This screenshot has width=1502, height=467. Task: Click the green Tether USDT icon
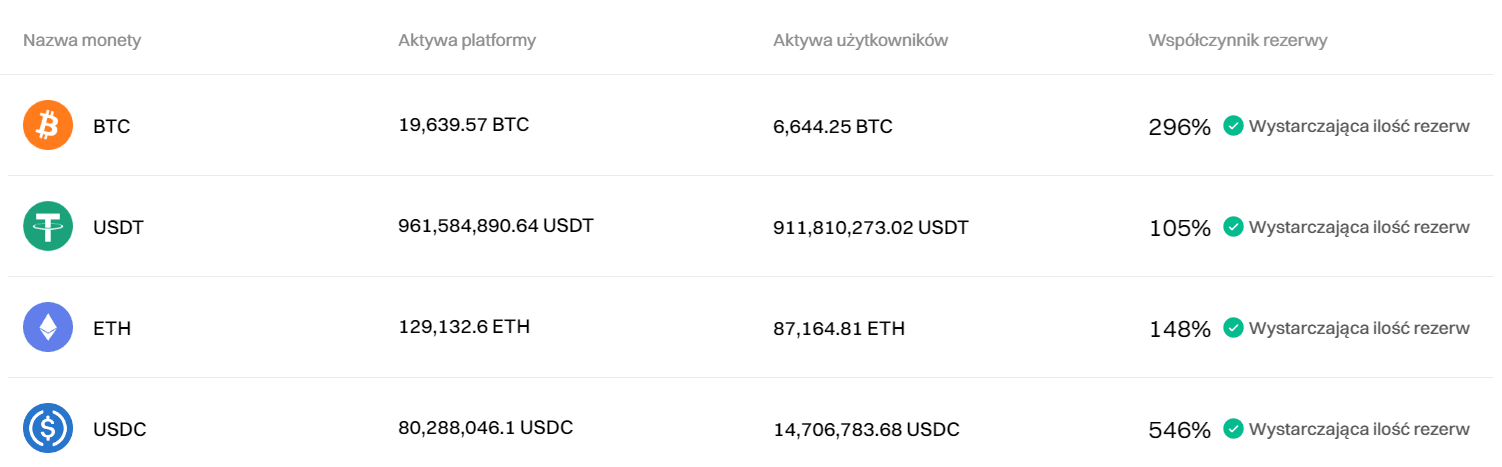(48, 226)
